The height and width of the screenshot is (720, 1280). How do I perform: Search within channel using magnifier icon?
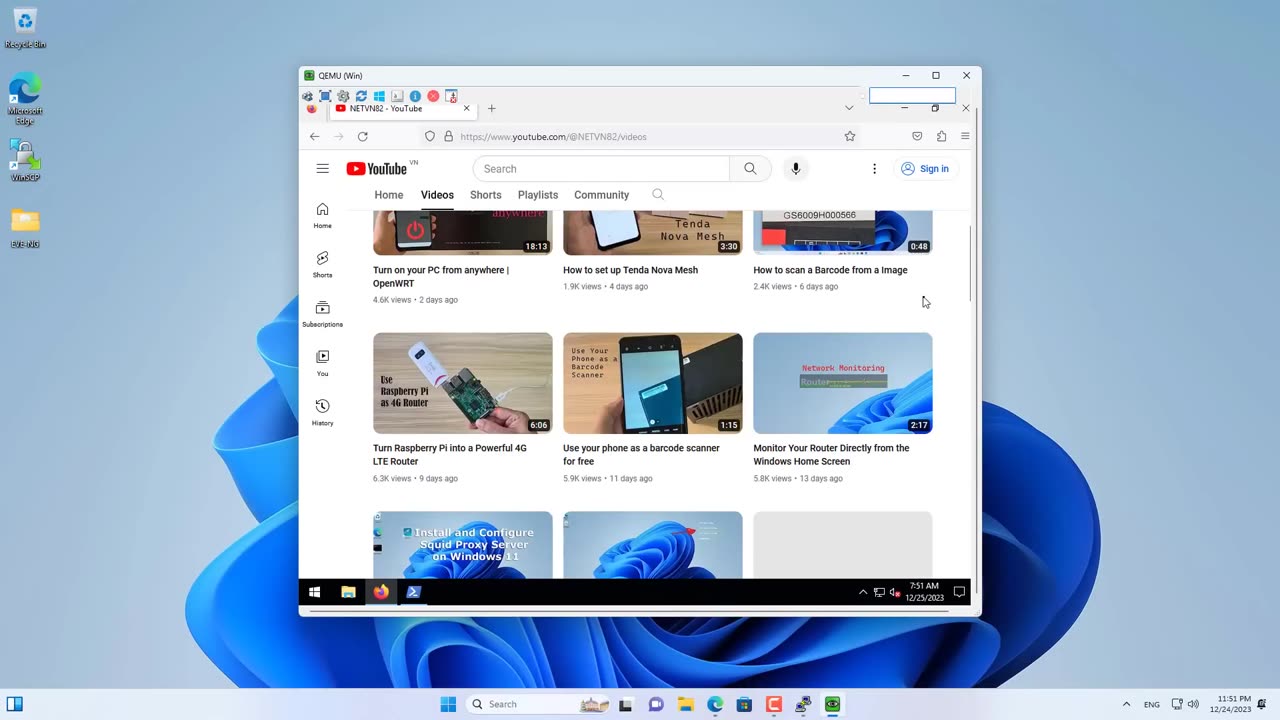tap(658, 195)
